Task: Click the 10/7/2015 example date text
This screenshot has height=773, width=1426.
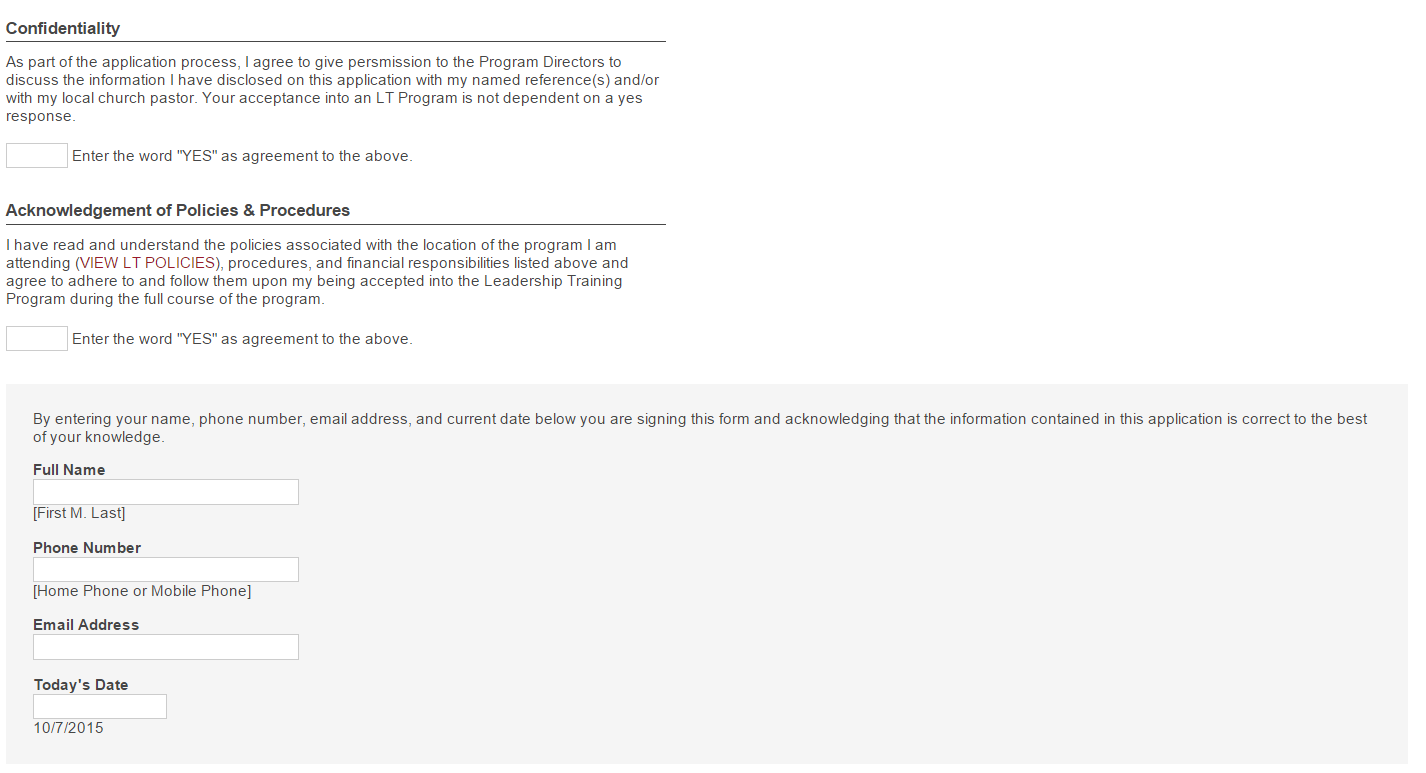Action: 68,728
